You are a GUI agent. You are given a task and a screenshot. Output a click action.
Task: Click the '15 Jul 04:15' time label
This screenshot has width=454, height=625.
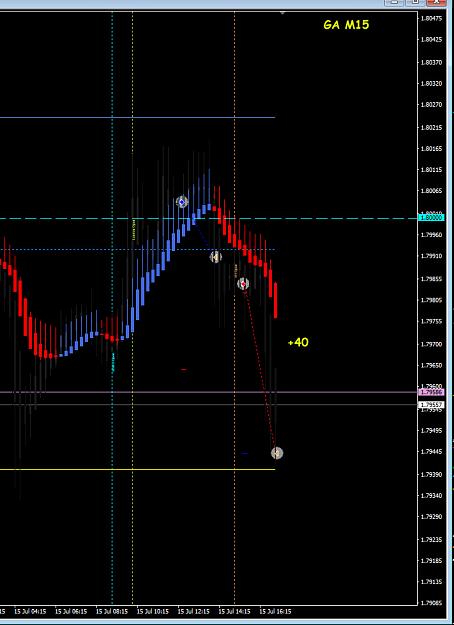[x=30, y=611]
